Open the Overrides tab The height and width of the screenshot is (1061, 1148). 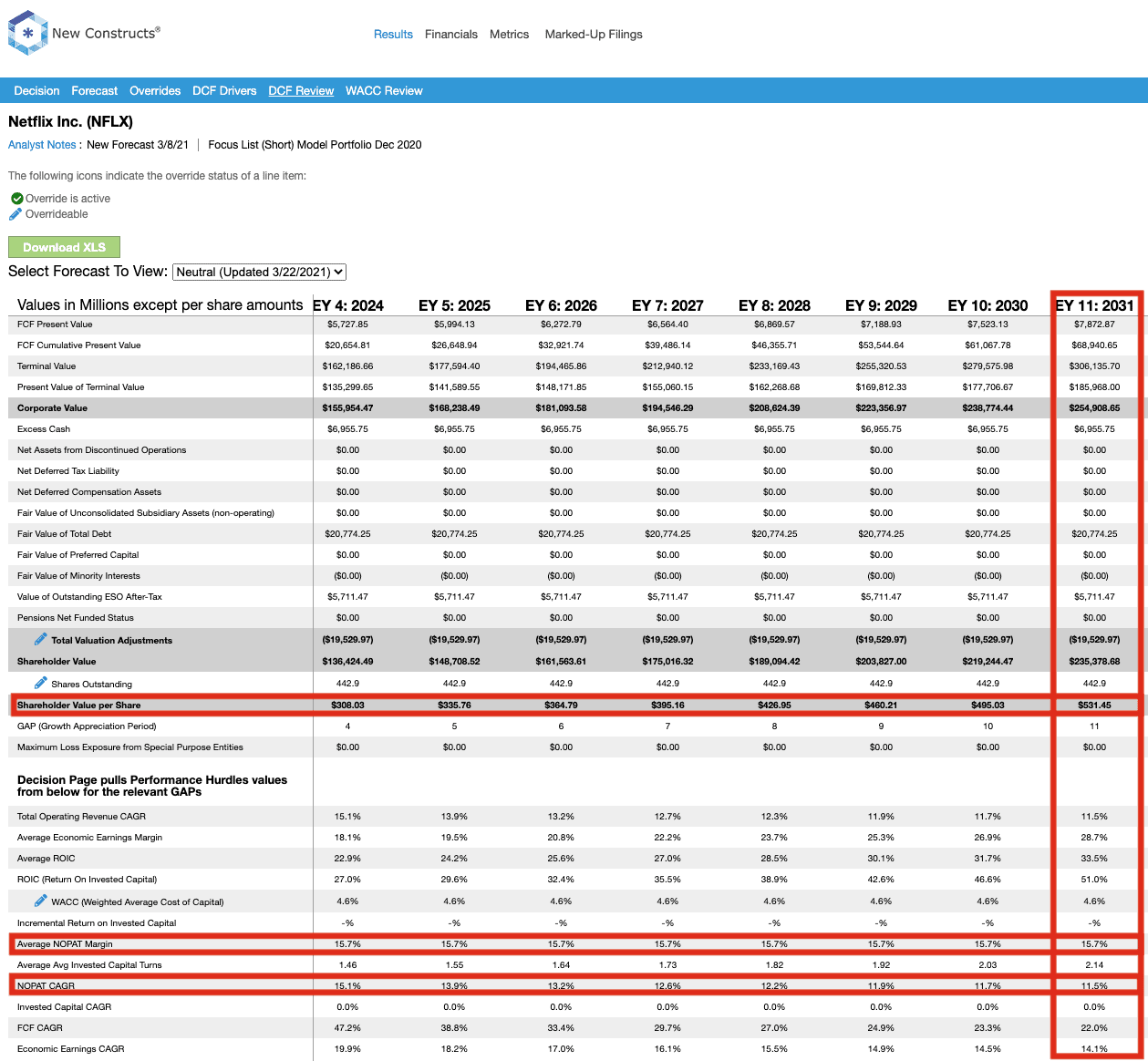[x=155, y=91]
